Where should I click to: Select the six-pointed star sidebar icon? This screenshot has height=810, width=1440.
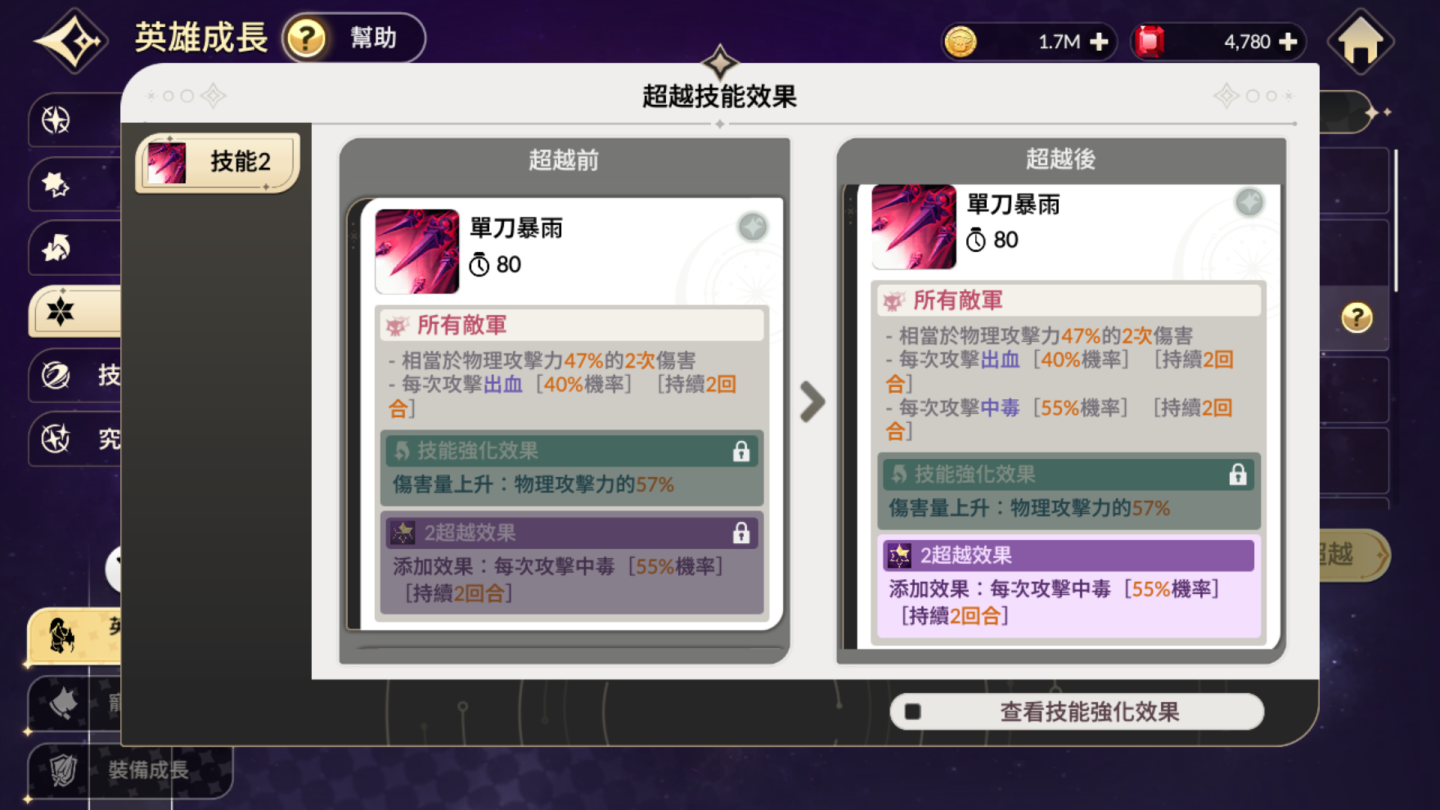pos(60,312)
